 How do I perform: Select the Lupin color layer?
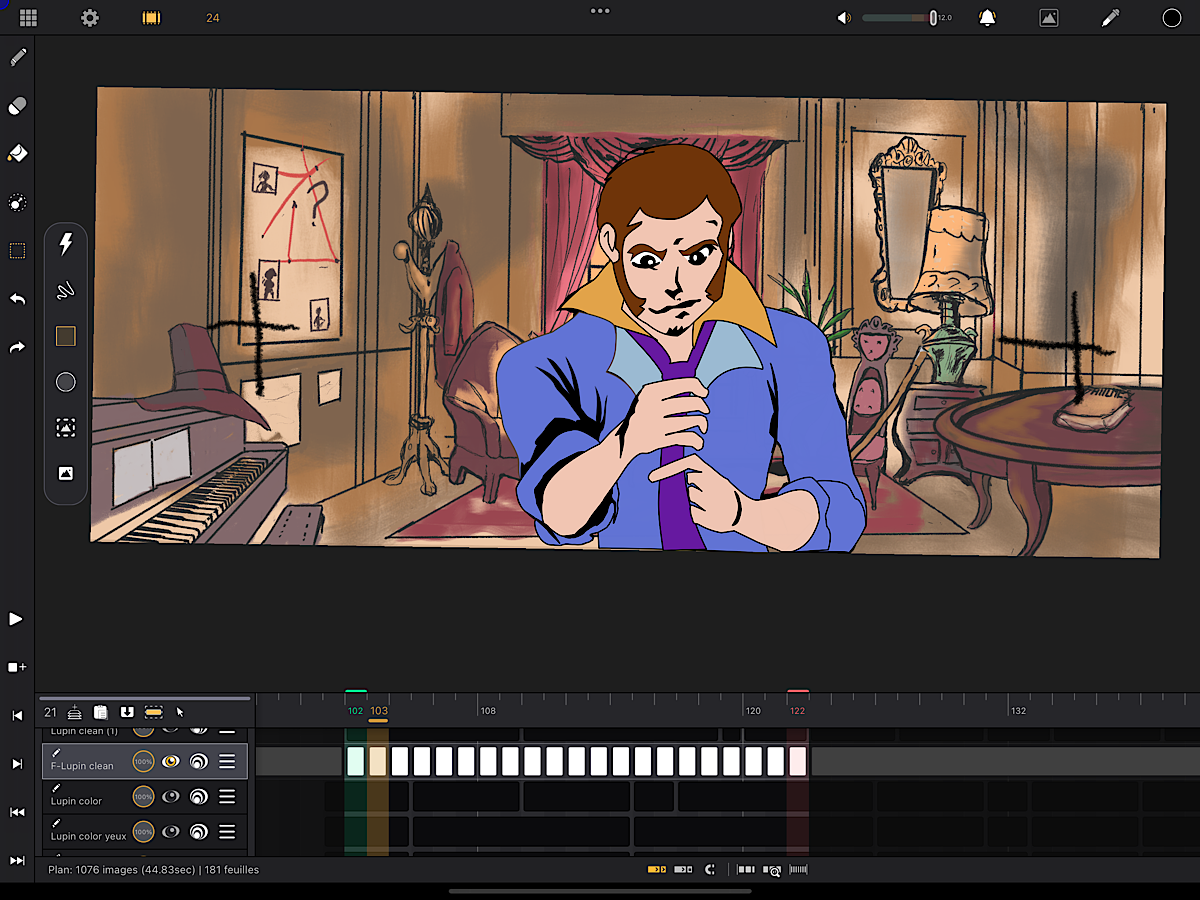tap(145, 796)
